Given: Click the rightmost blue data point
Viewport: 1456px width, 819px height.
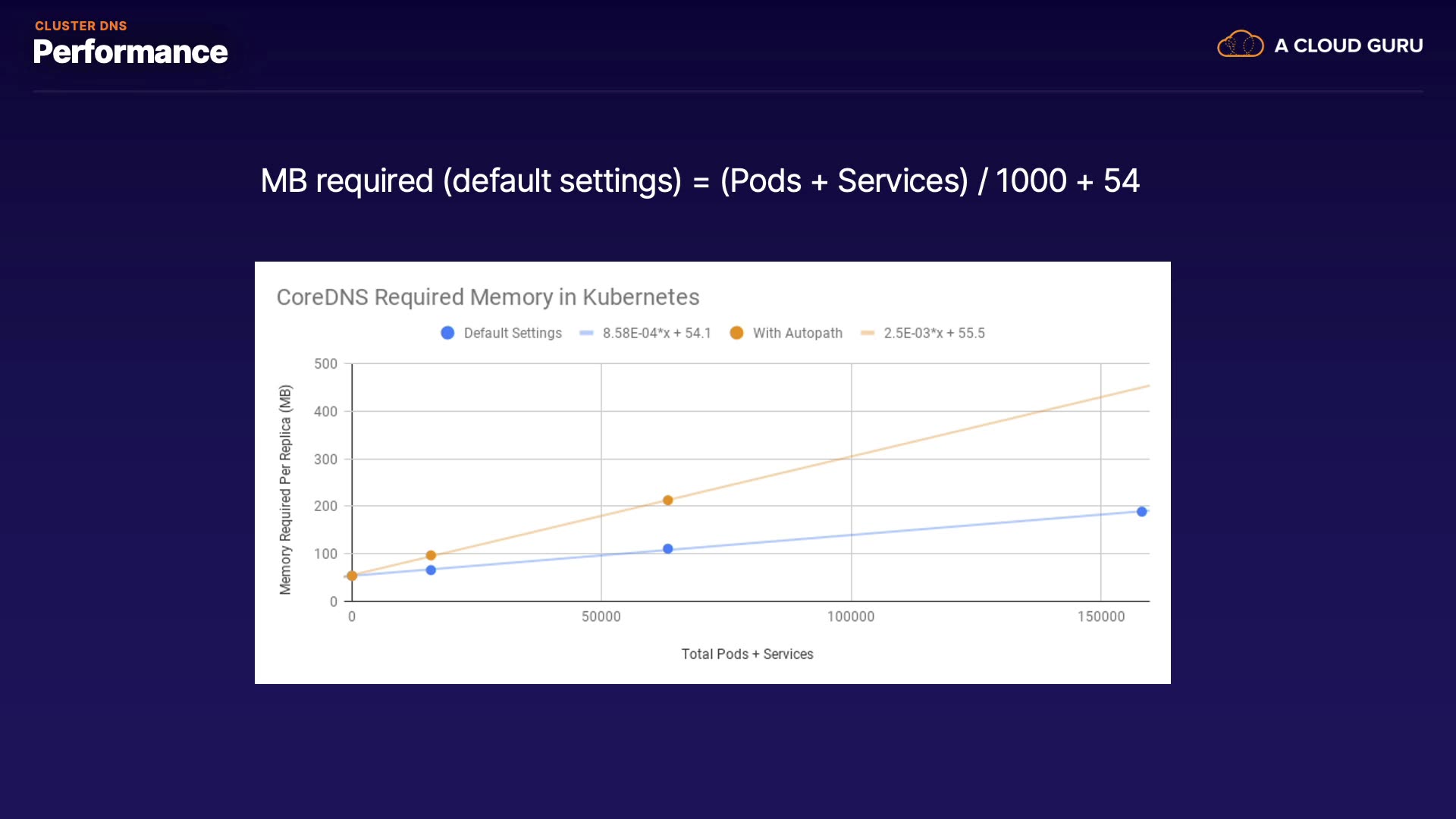Looking at the screenshot, I should (1141, 512).
